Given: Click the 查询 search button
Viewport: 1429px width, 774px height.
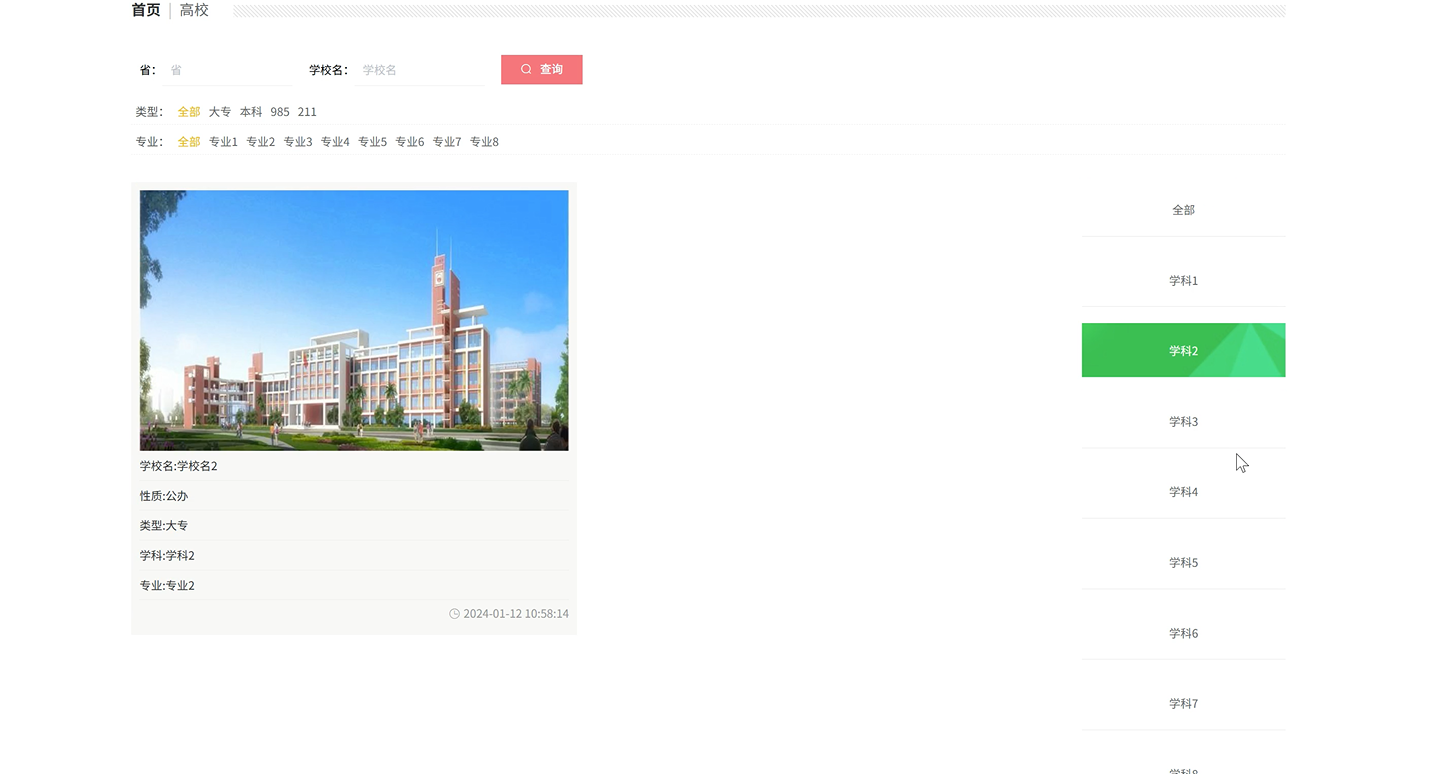Looking at the screenshot, I should [542, 69].
